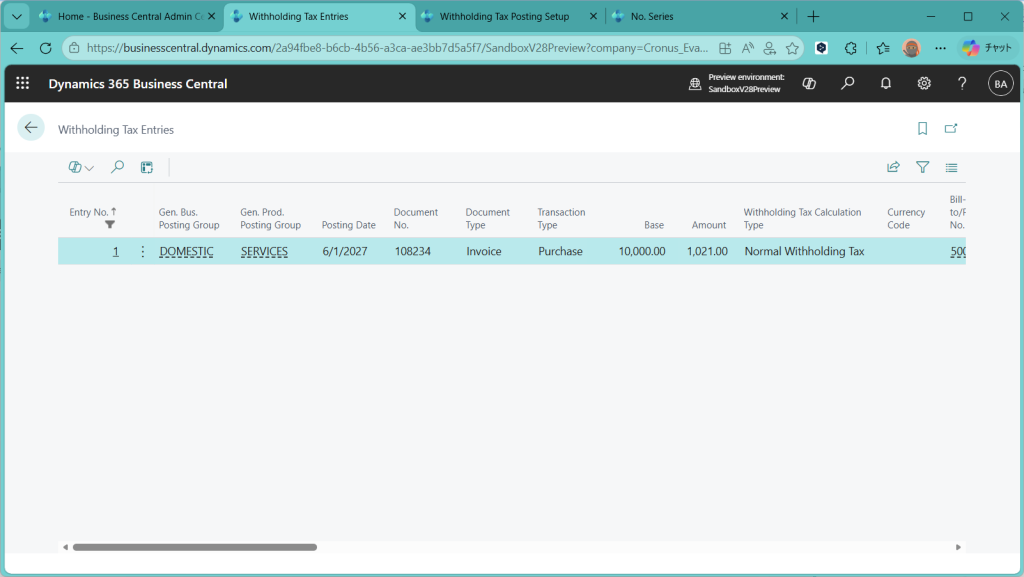Open the app launcher waffle menu

coord(22,84)
